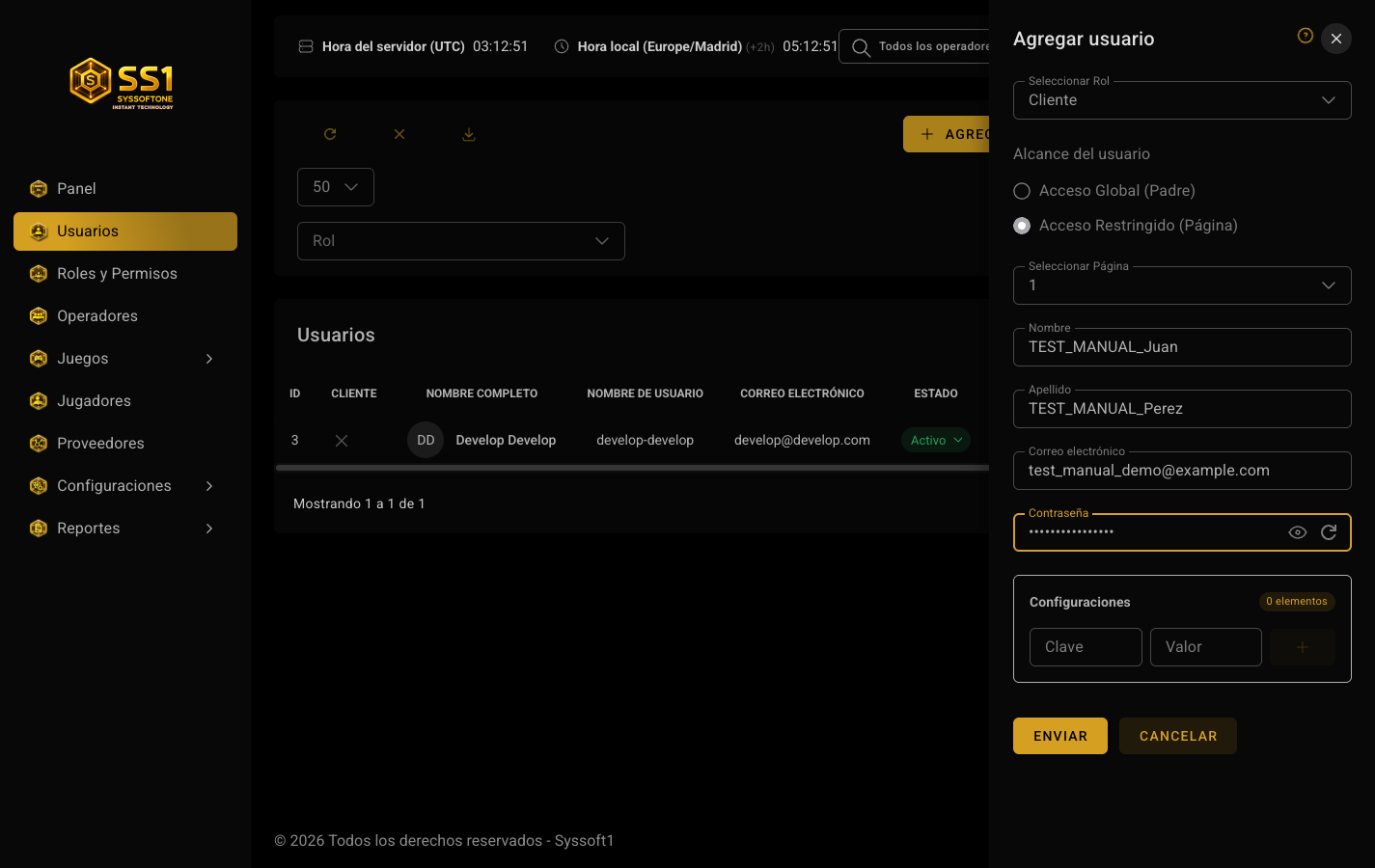Open the Seleccionar Rol dropdown

pyautogui.click(x=1182, y=100)
